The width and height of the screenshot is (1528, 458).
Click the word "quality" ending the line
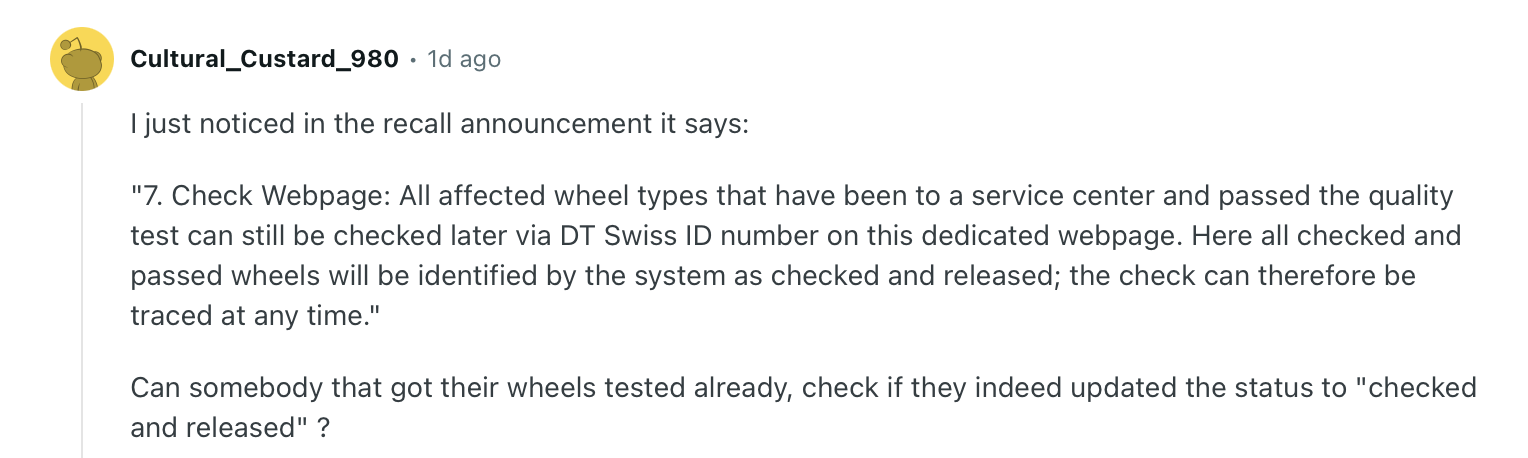coord(1404,196)
